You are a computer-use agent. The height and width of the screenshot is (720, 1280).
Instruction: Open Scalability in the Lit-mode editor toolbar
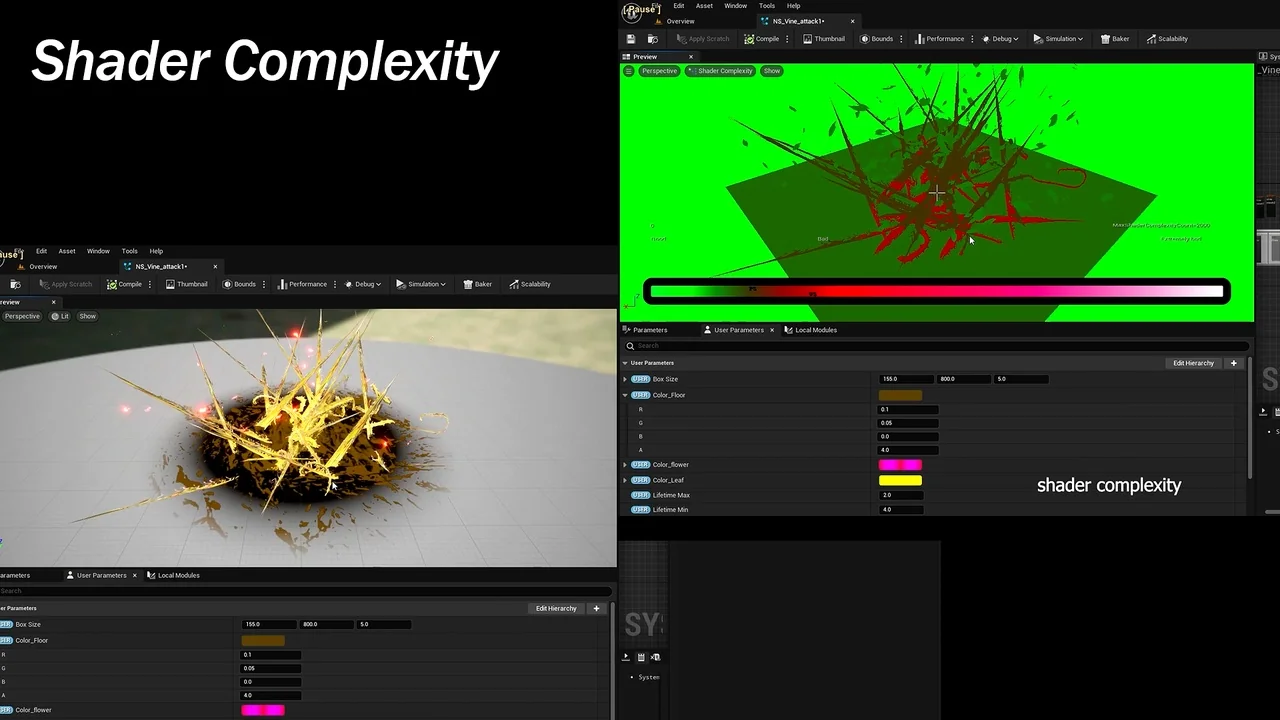click(x=530, y=284)
